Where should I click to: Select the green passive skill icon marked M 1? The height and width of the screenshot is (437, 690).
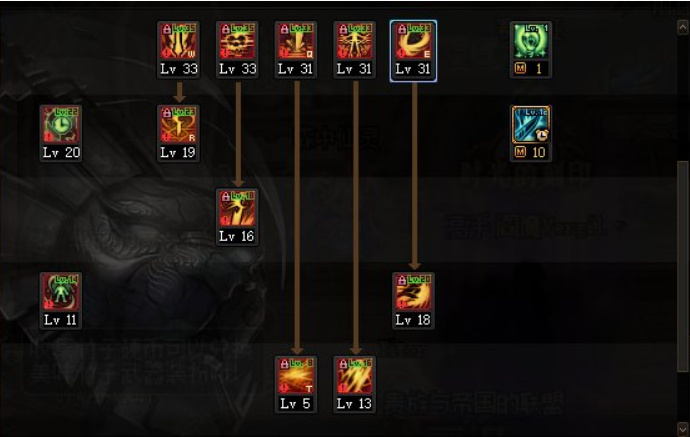(531, 41)
